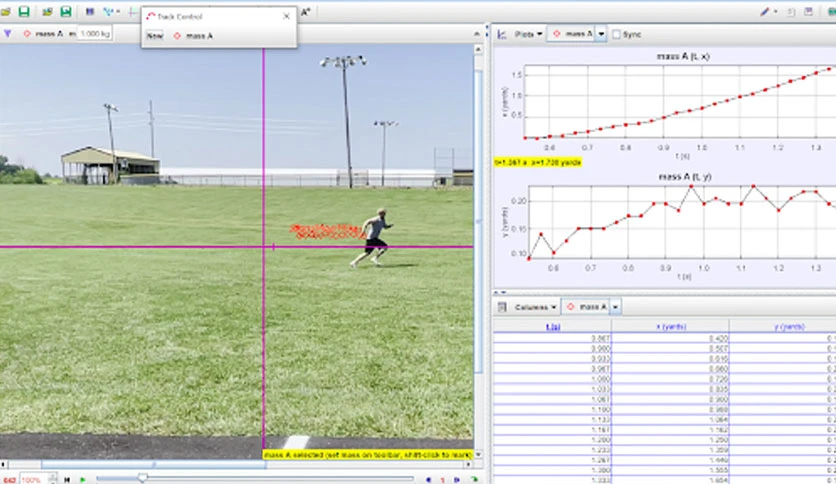The height and width of the screenshot is (484, 836).
Task: Click the table view icon
Action: [502, 307]
